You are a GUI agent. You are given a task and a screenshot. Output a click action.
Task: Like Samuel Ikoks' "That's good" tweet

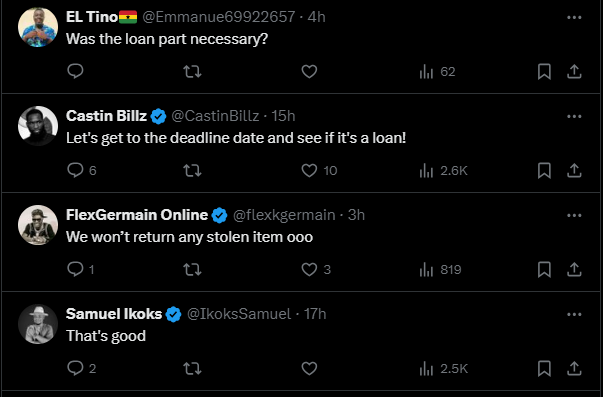click(x=309, y=369)
